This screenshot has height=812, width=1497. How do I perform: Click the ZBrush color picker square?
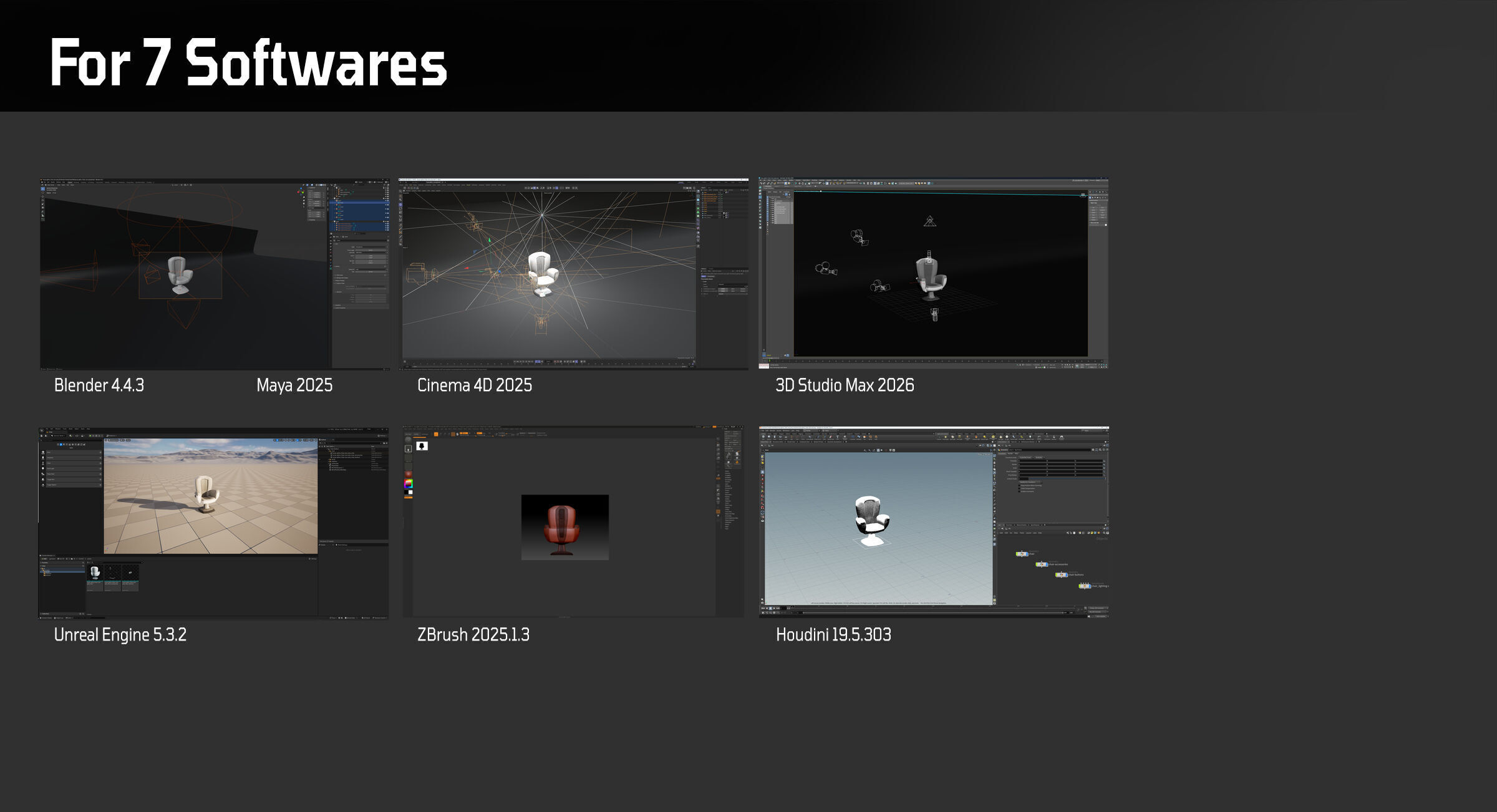pos(409,483)
